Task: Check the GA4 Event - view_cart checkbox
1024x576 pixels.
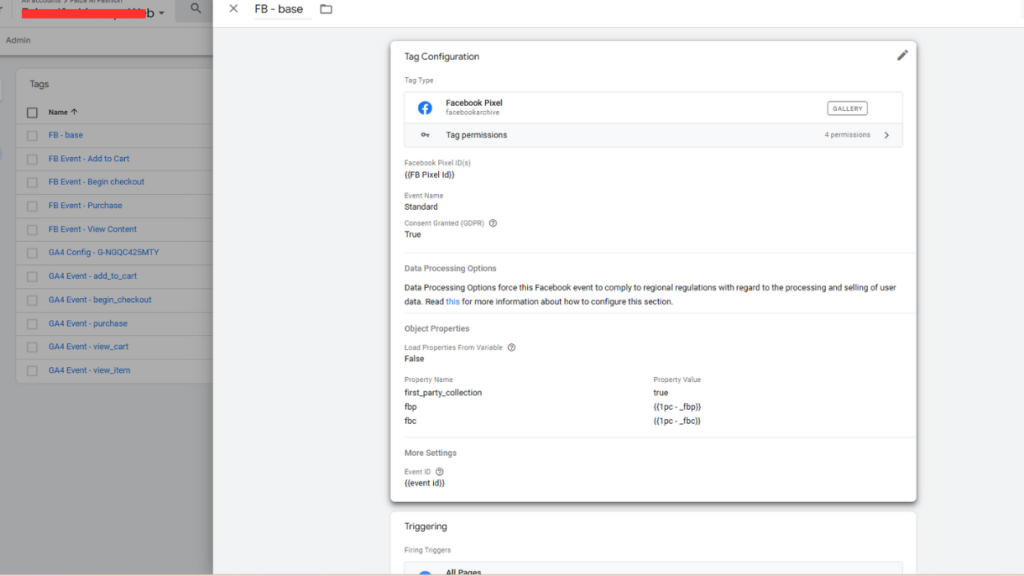Action: 32,347
